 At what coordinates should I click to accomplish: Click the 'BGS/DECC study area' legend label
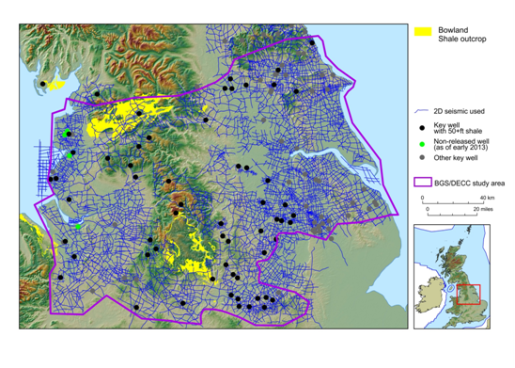469,183
